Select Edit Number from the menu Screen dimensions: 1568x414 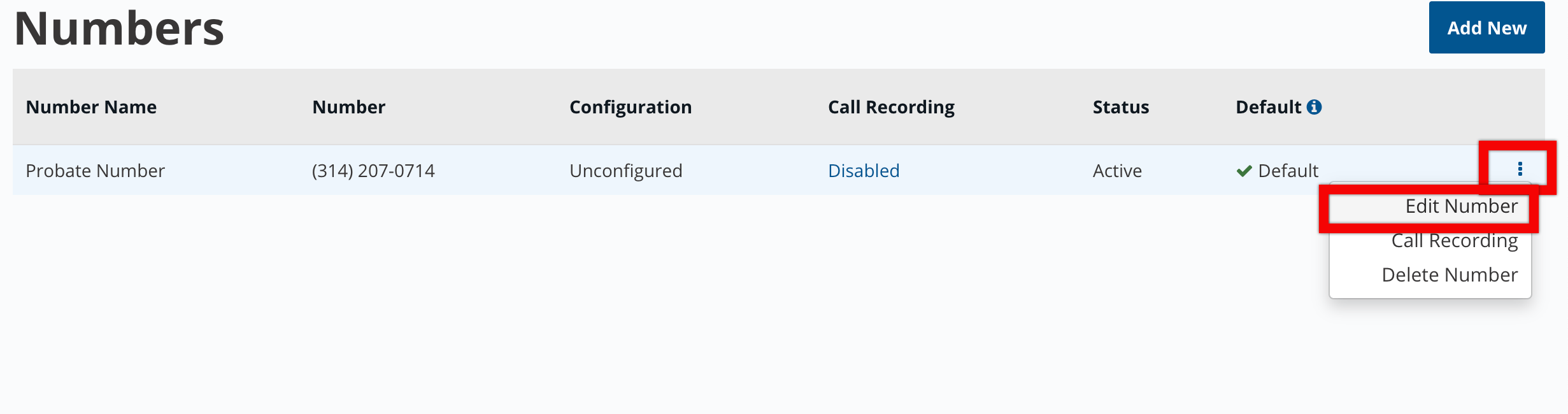[1461, 206]
